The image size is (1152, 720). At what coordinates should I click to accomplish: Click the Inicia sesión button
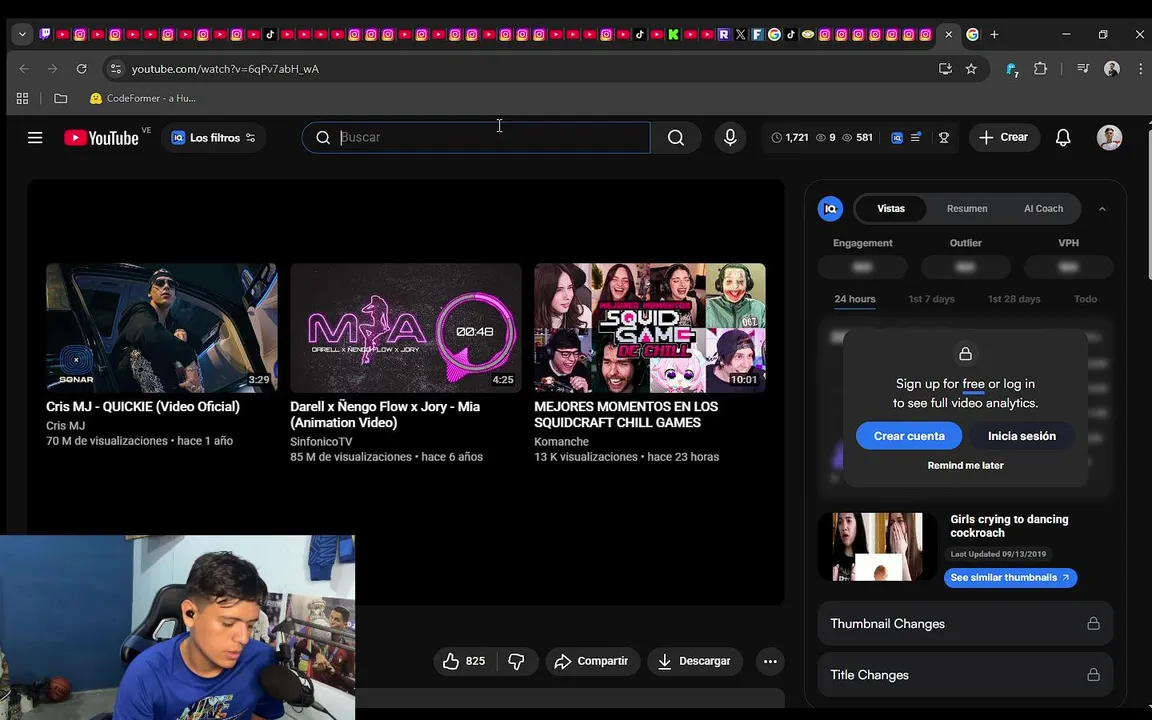[x=1021, y=436]
